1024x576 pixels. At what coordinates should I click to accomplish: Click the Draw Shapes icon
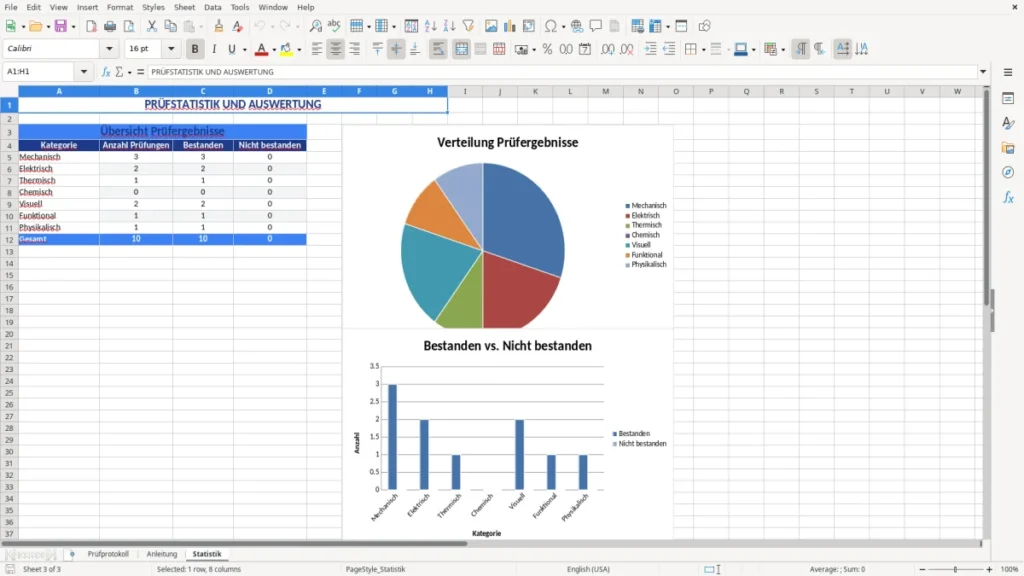click(704, 26)
